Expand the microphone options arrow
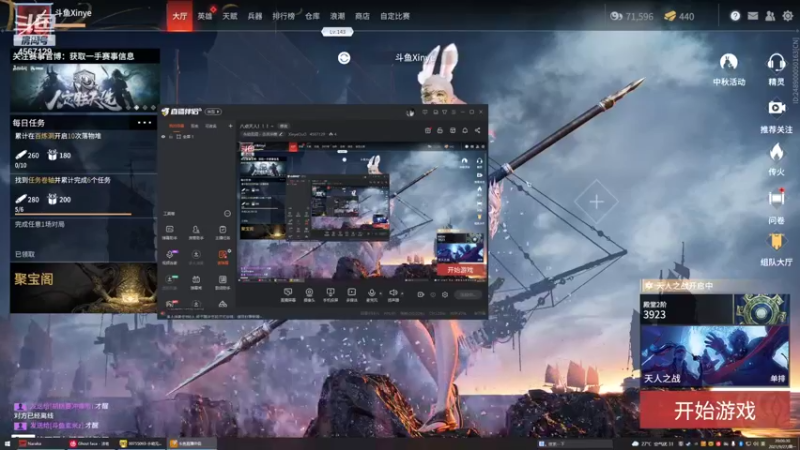The width and height of the screenshot is (800, 450). [x=381, y=293]
